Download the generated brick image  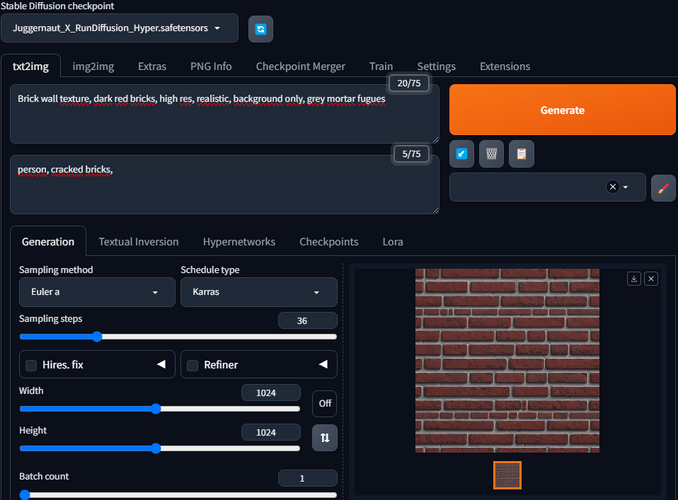tap(634, 279)
